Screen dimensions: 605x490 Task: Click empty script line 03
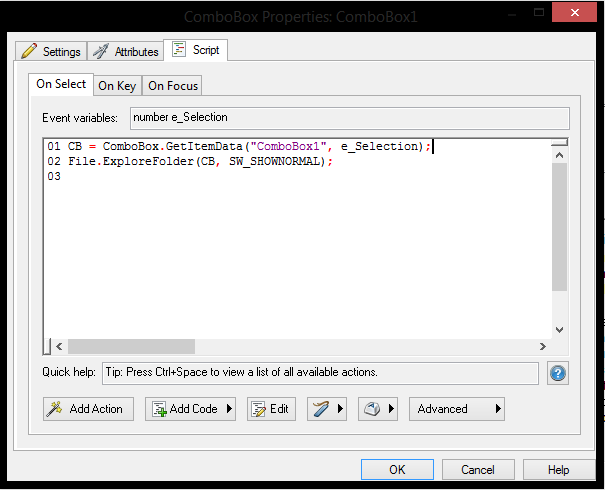[x=54, y=177]
